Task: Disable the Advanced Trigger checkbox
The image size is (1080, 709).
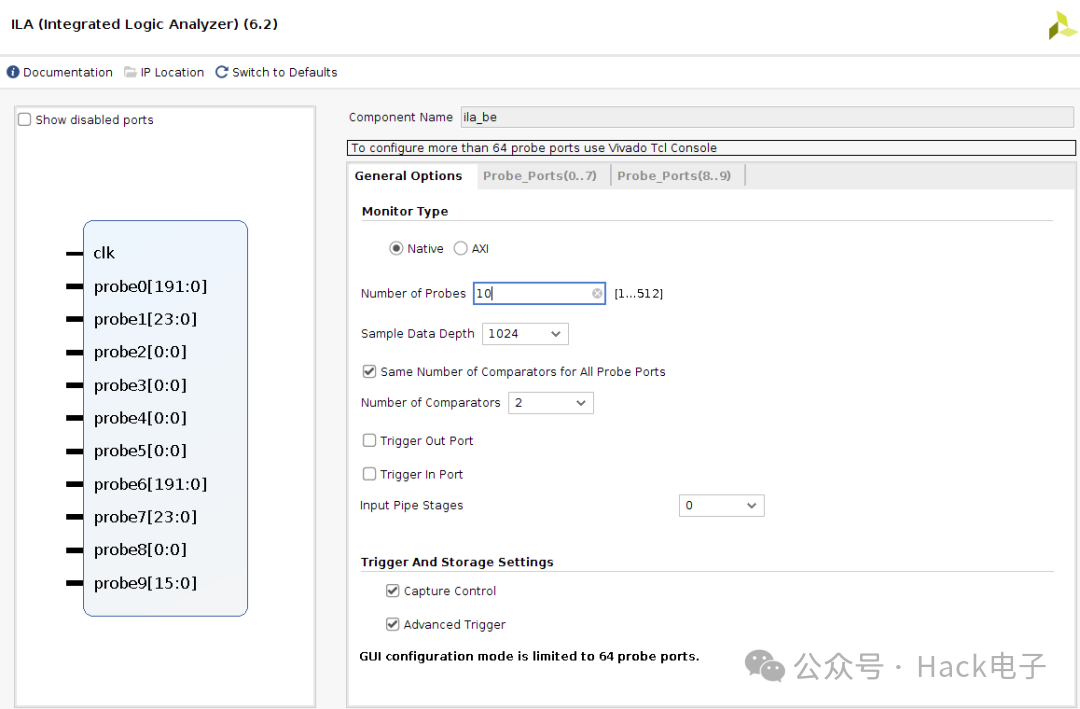Action: 393,625
